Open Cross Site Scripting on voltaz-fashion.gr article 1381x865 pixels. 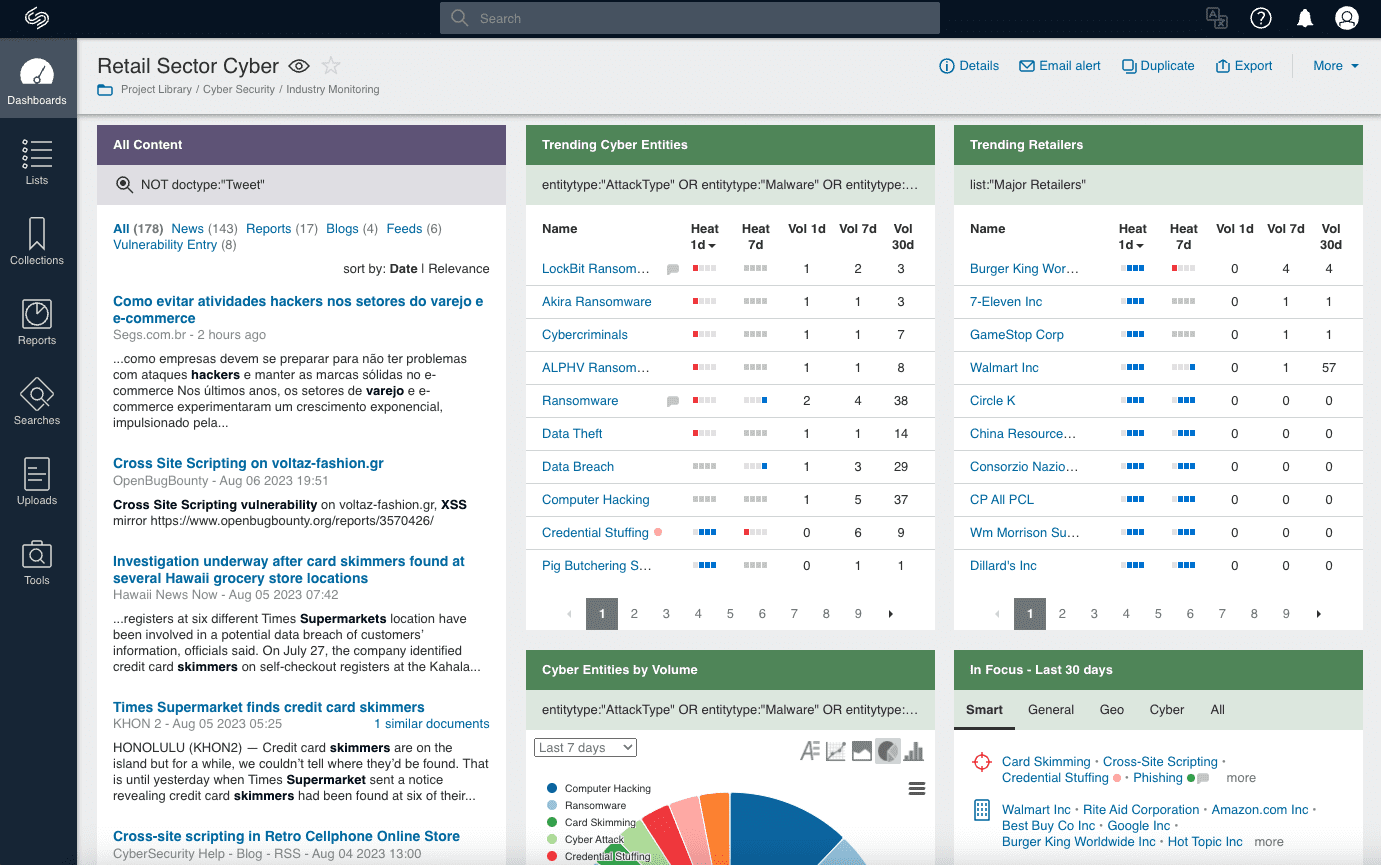(x=248, y=464)
